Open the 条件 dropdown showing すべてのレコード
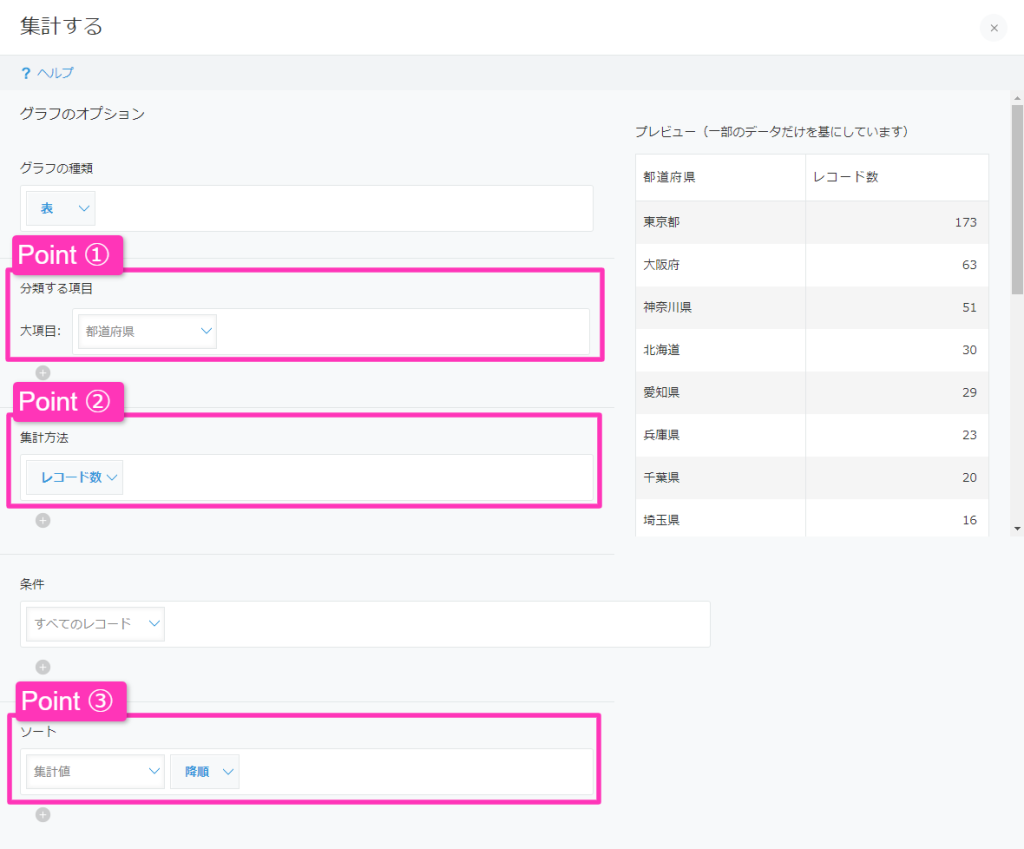The width and height of the screenshot is (1024, 849). click(95, 624)
